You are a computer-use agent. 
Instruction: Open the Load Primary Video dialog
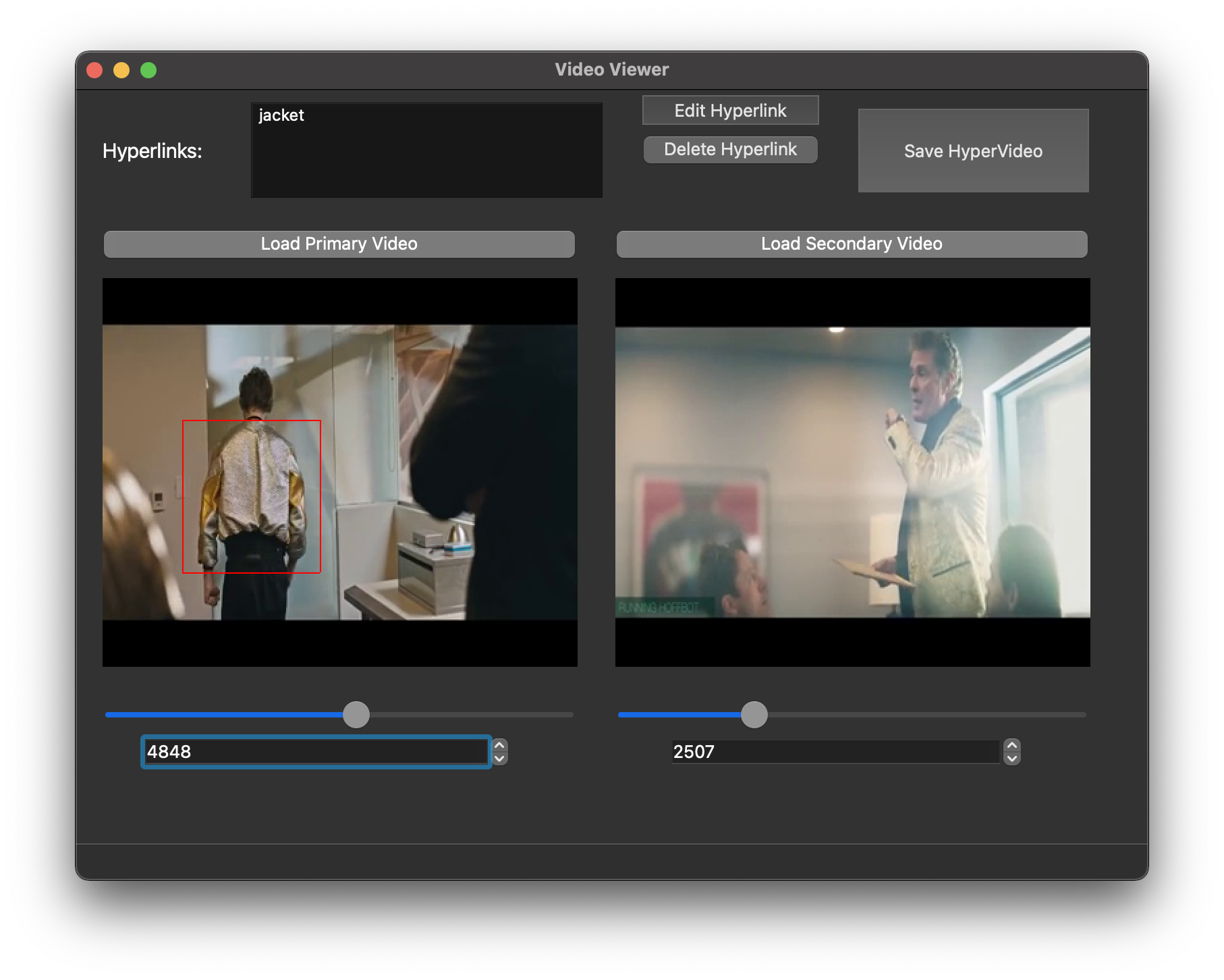pyautogui.click(x=339, y=244)
